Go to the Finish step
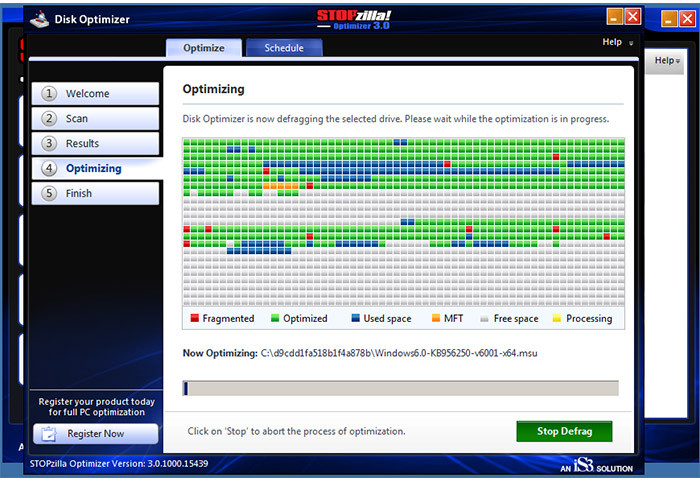The width and height of the screenshot is (700, 481). click(95, 193)
